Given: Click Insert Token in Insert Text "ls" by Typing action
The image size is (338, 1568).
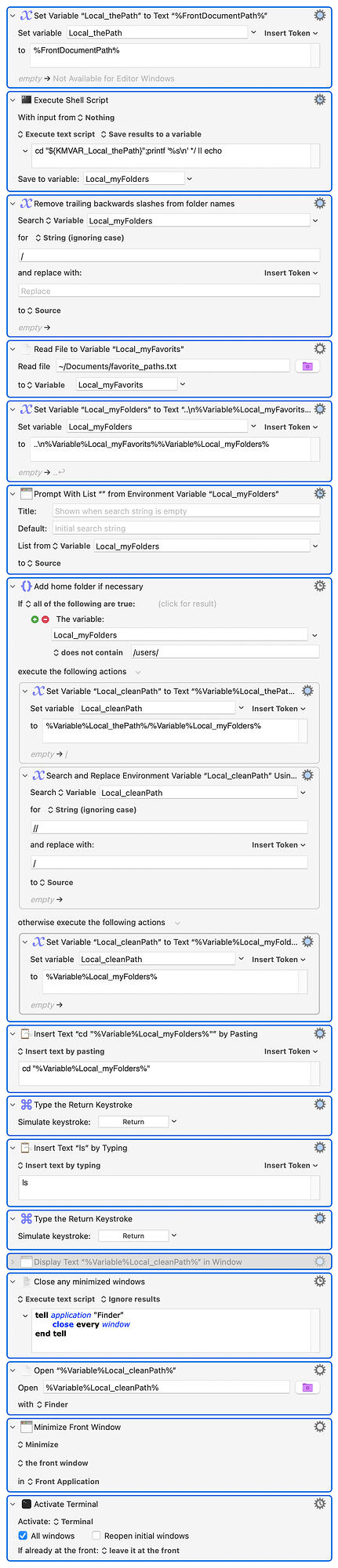Looking at the screenshot, I should [291, 1165].
